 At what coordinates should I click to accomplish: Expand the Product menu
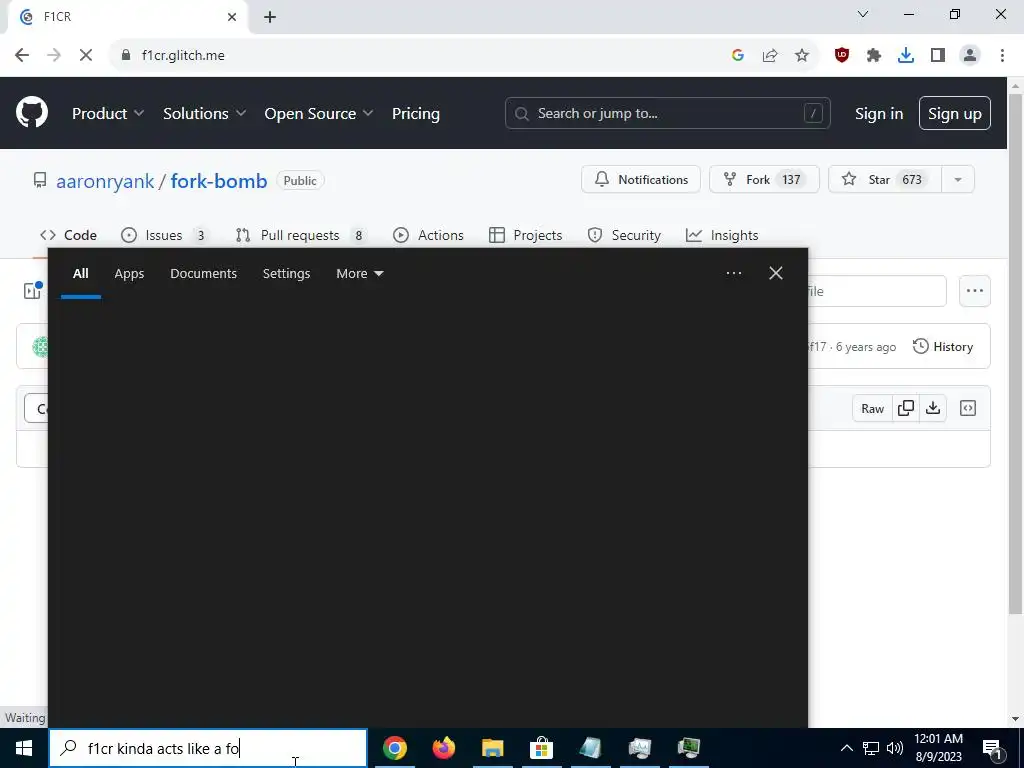click(x=108, y=113)
